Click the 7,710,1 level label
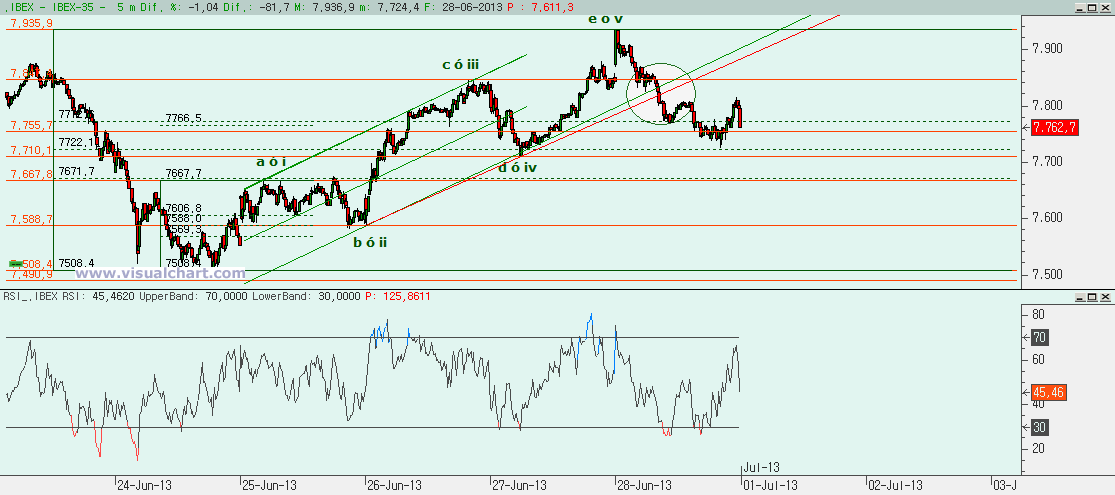The image size is (1115, 495). [x=31, y=151]
